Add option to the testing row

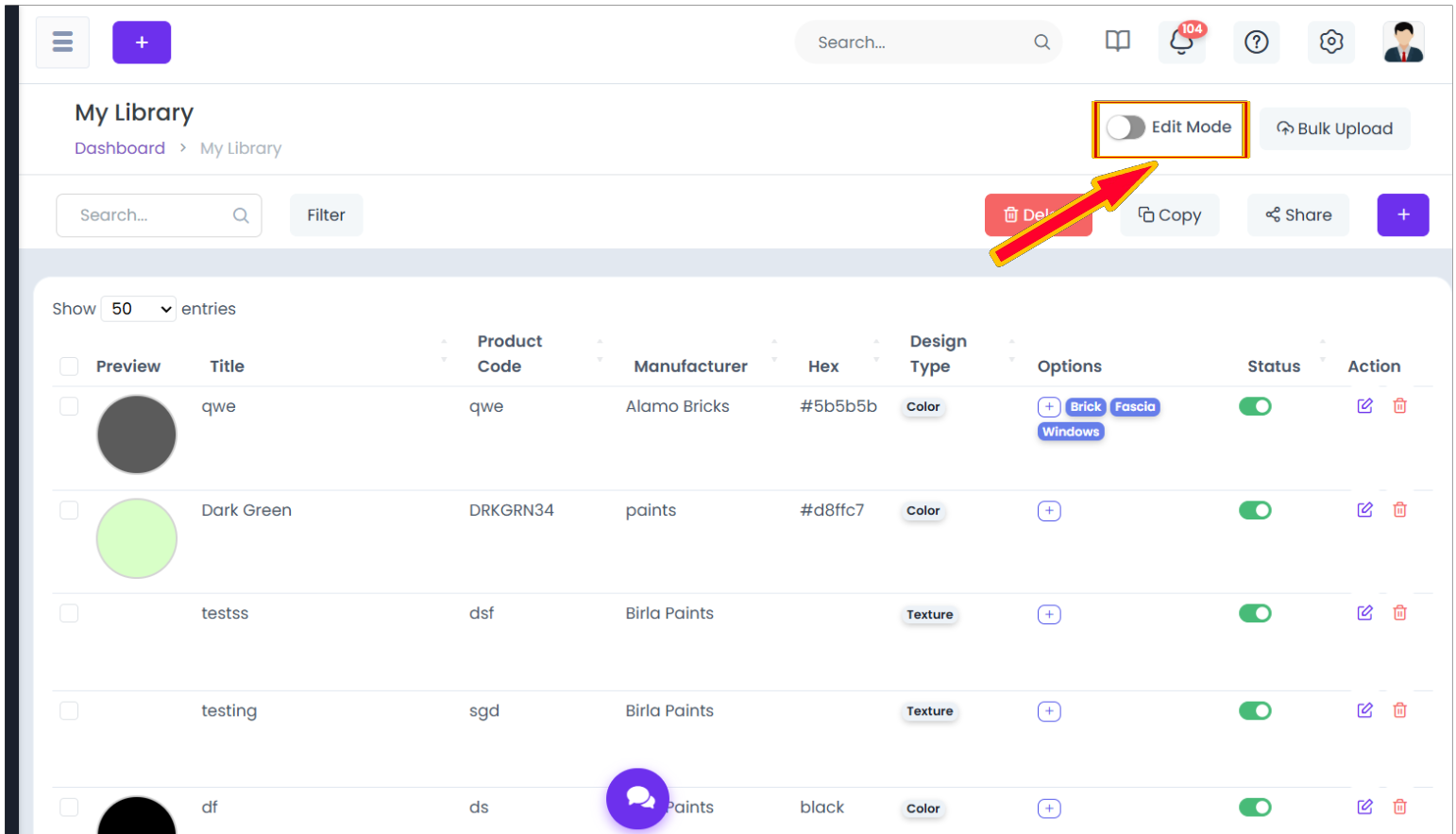(1049, 711)
